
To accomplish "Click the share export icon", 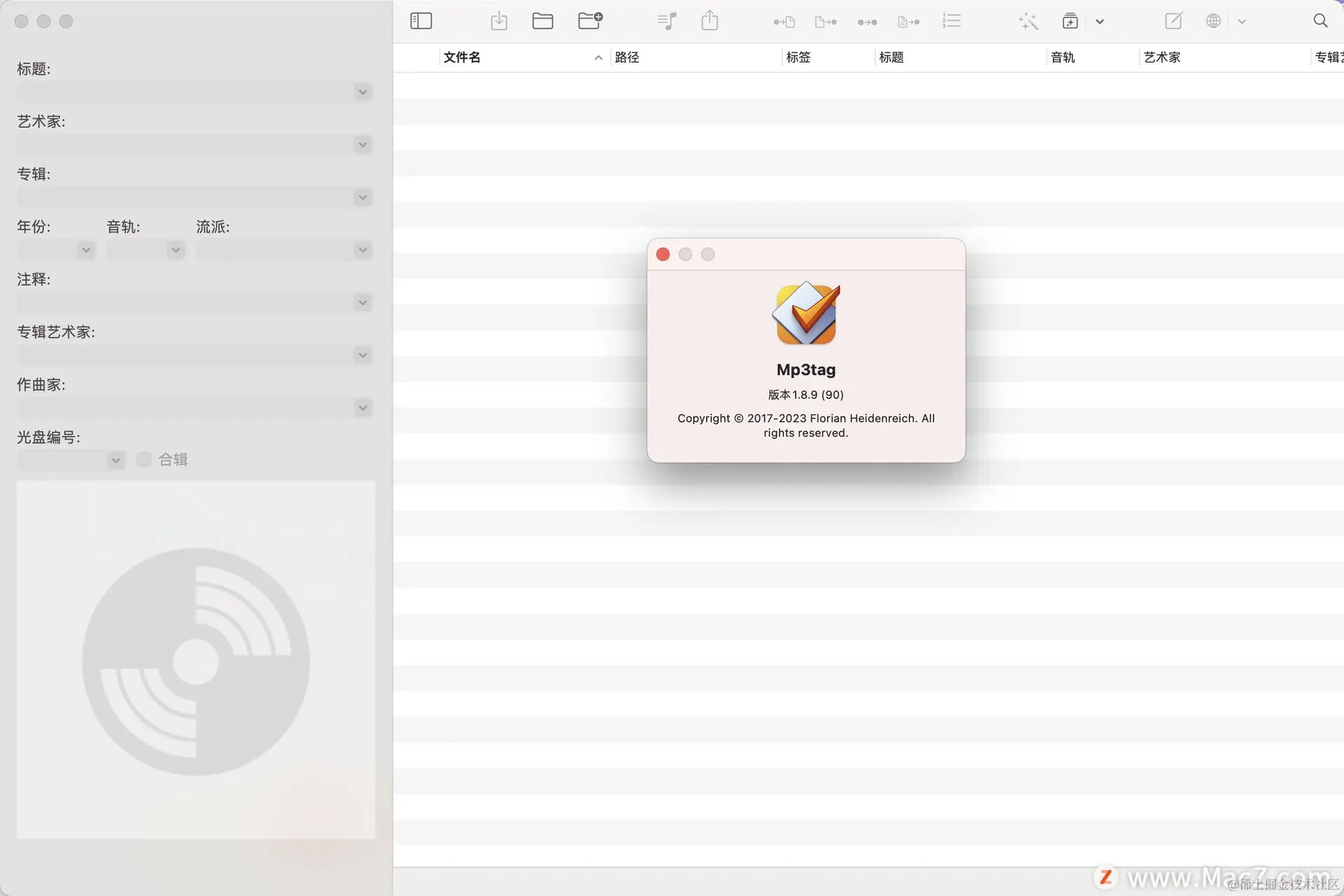I will [x=709, y=21].
